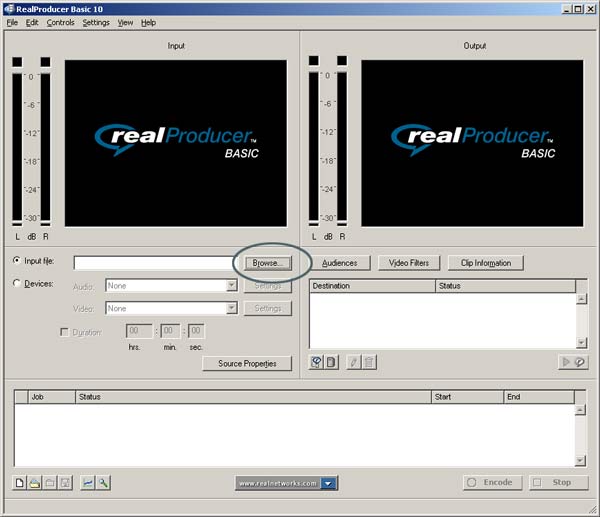Click destination list scroll up arrow
Screen dimensions: 600x517
pos(581,298)
